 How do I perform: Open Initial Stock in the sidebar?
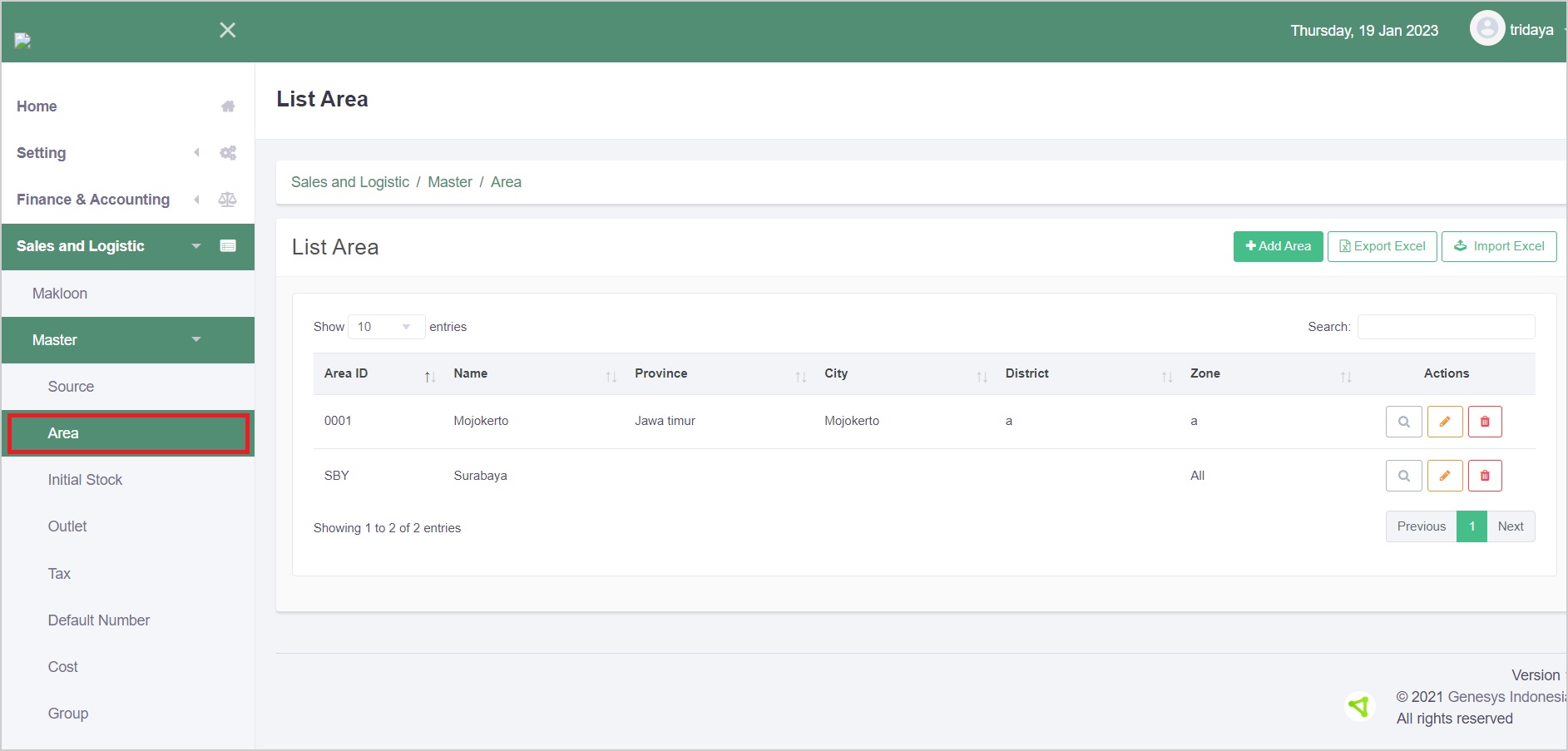pos(85,480)
